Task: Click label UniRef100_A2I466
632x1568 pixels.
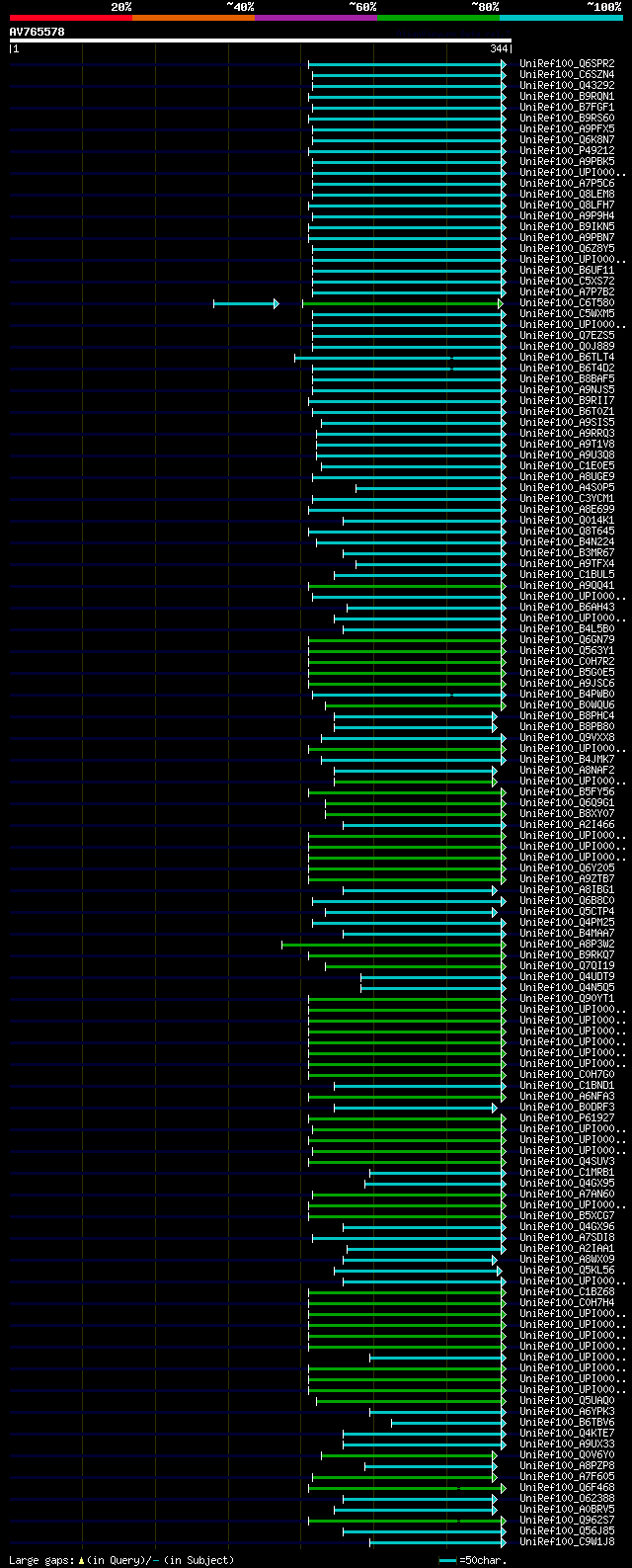Action: coord(567,824)
